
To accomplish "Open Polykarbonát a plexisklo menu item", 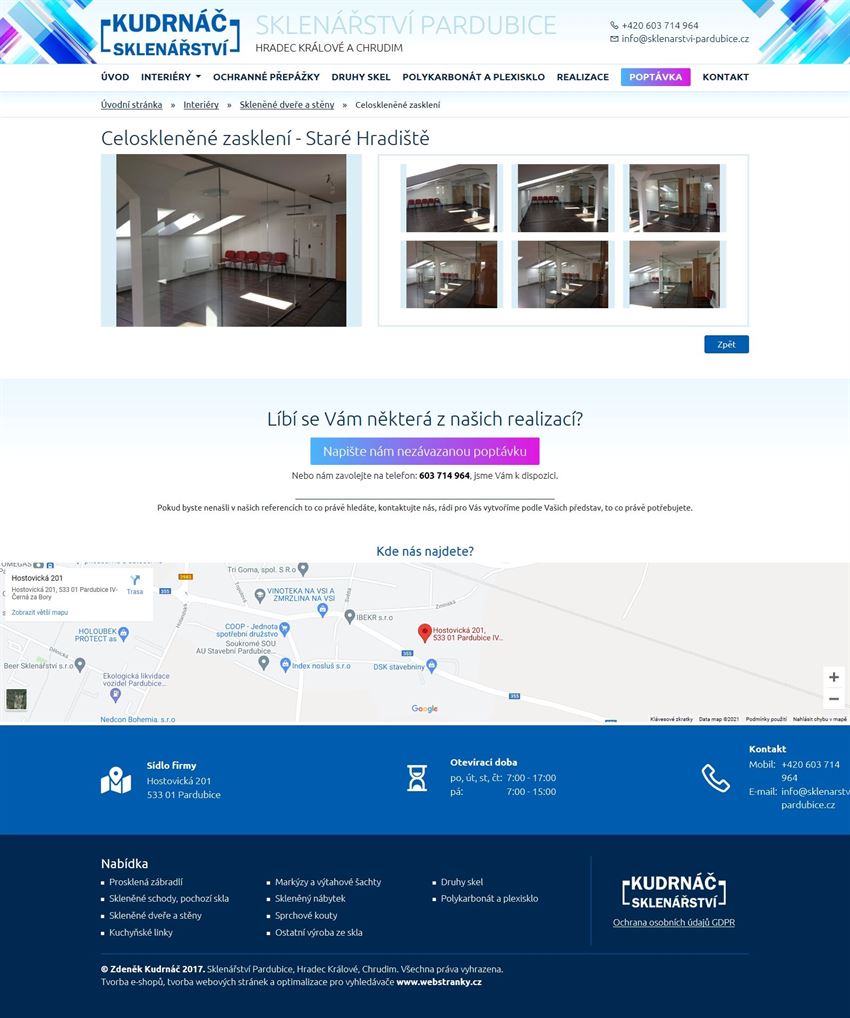I will [473, 77].
